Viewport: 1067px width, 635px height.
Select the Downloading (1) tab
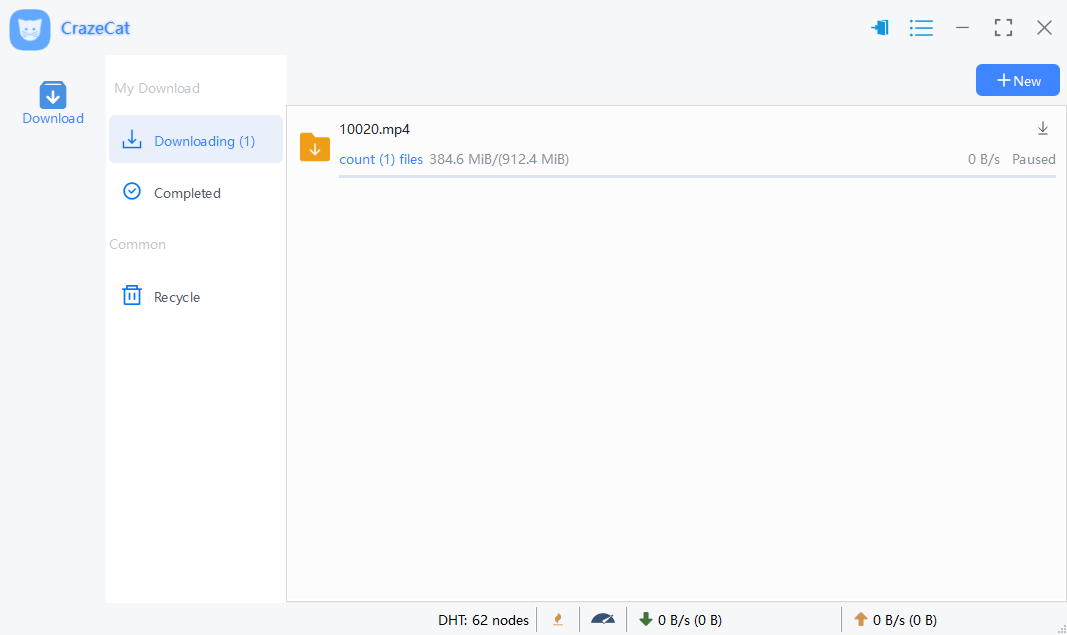pyautogui.click(x=196, y=141)
